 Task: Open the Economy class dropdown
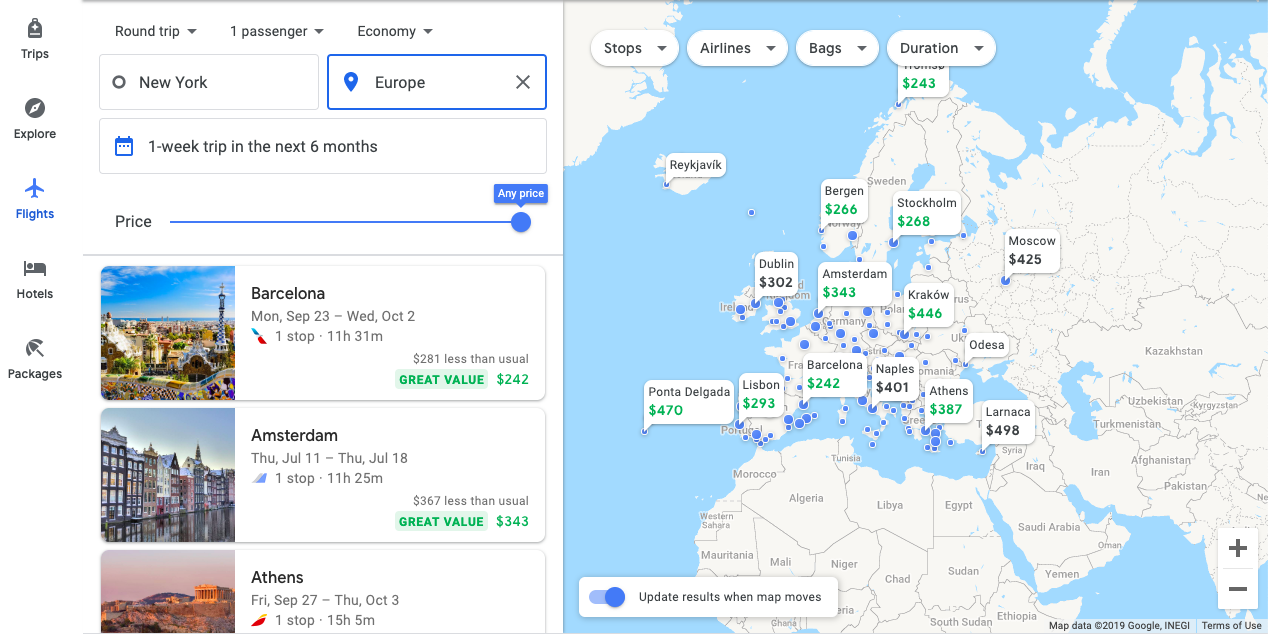point(395,31)
